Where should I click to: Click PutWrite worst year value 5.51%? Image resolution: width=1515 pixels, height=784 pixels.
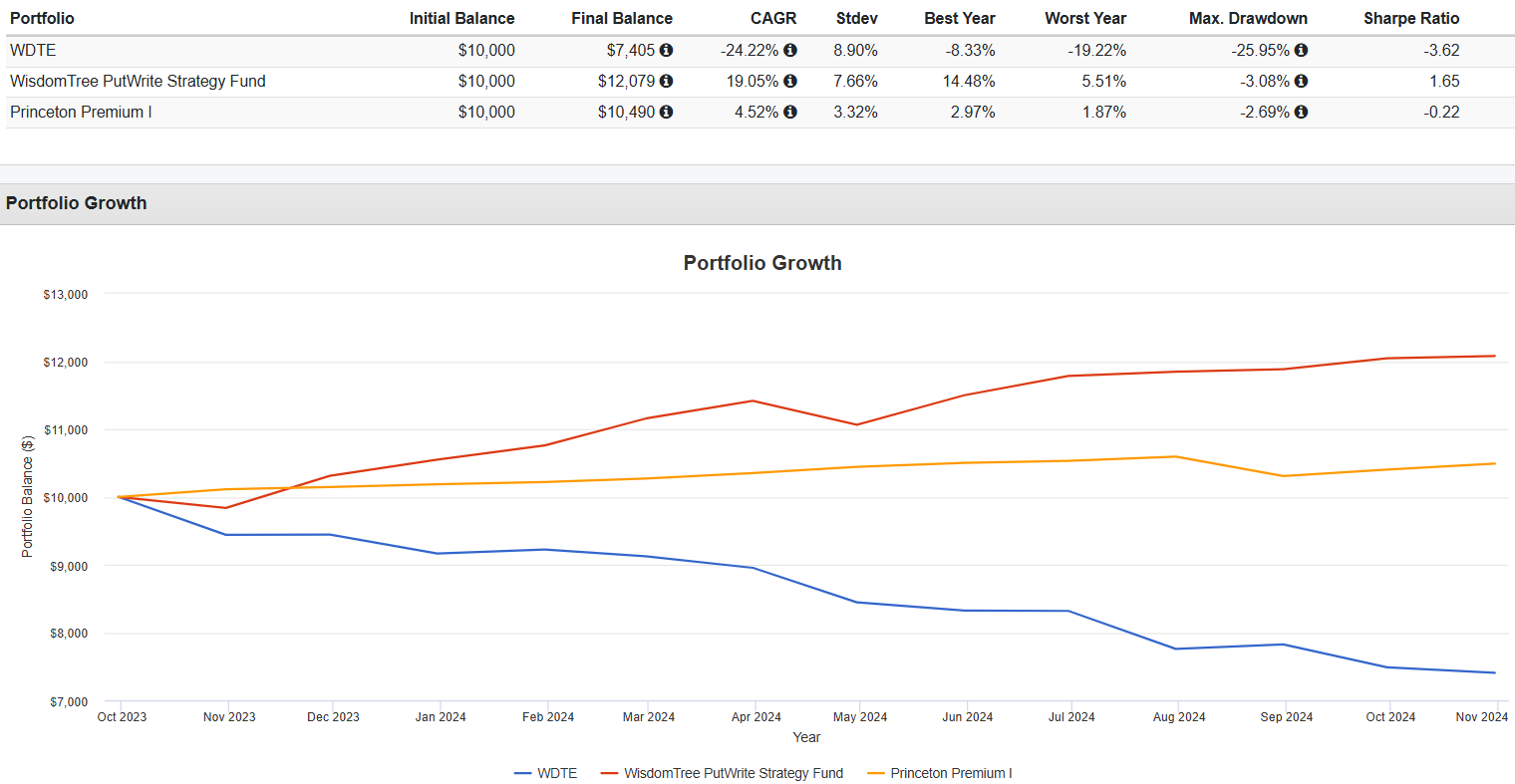point(1104,81)
